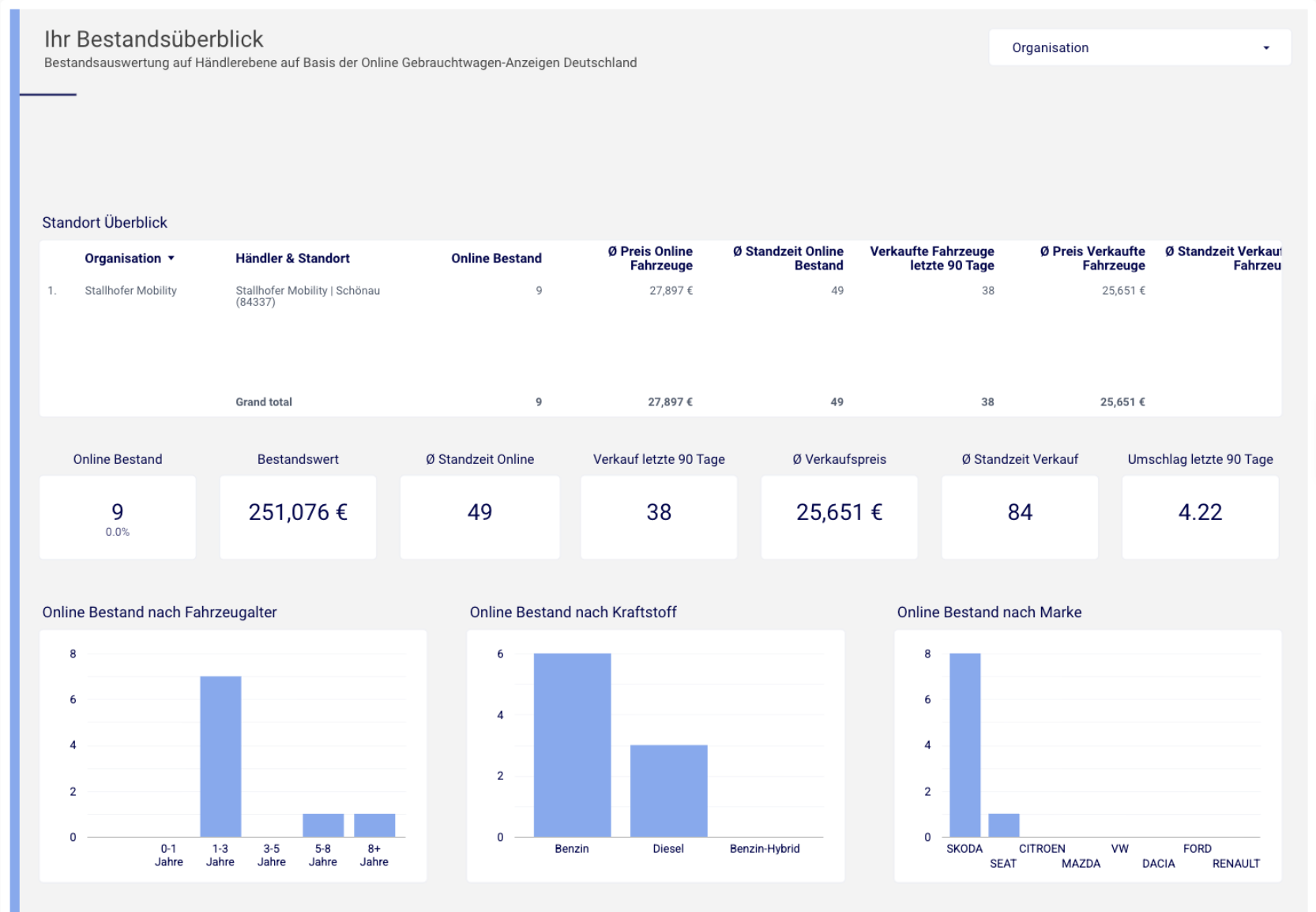The height and width of the screenshot is (912, 1316).
Task: Click the Standort Überblick section heading
Action: [105, 223]
